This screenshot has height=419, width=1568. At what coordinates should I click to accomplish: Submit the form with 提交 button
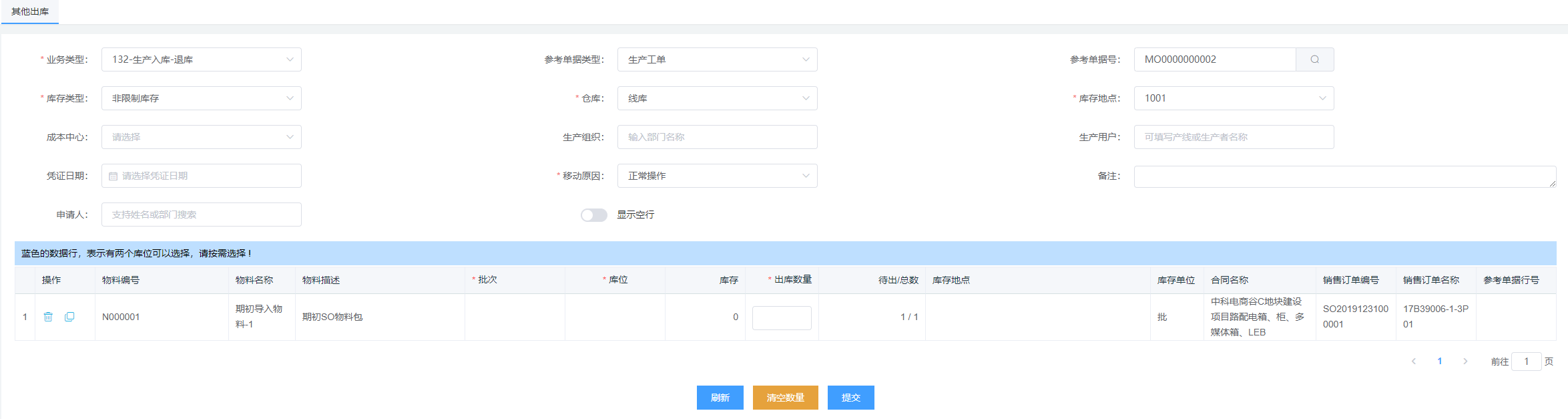(x=850, y=398)
